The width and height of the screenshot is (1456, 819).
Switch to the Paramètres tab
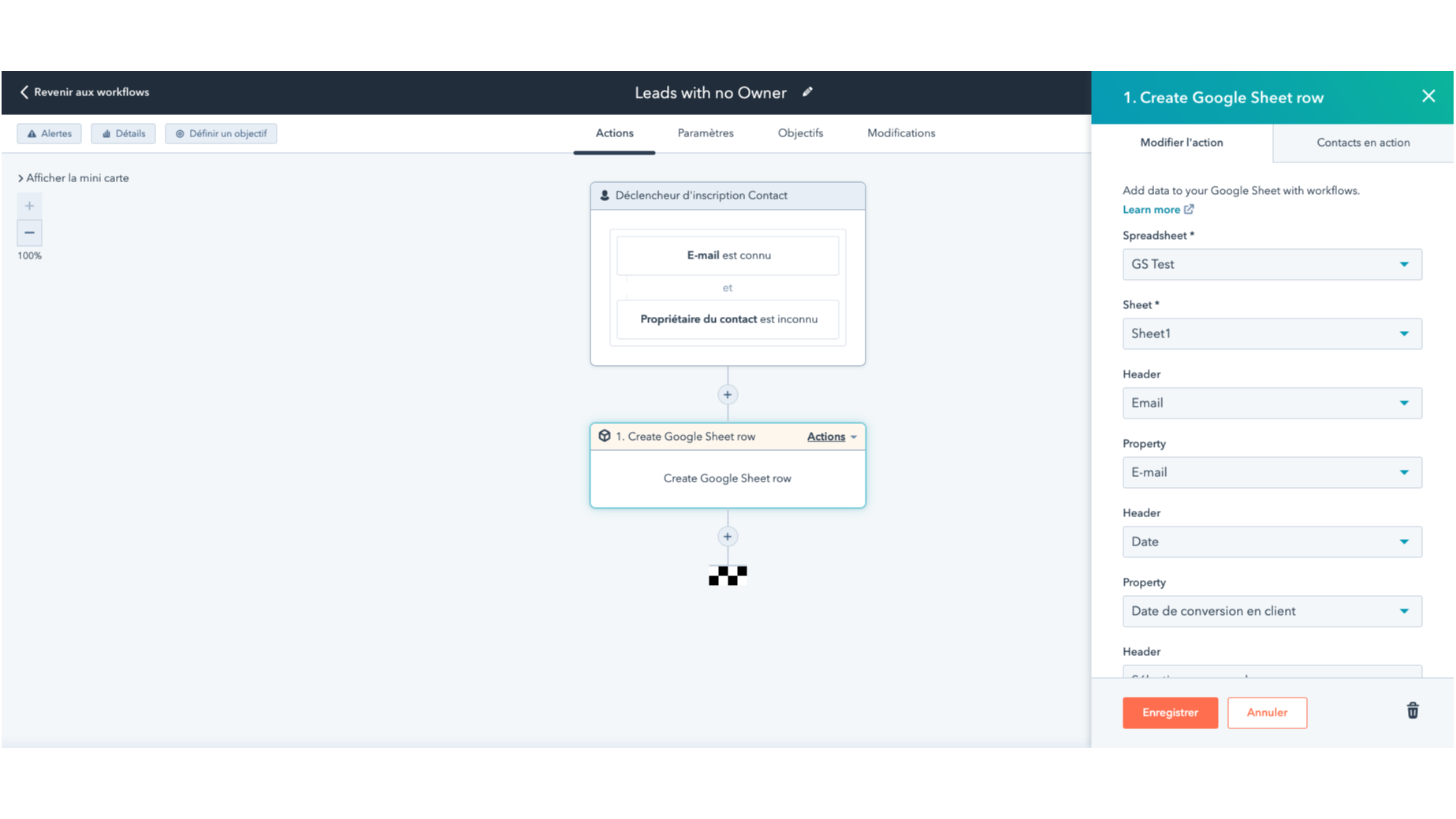click(705, 133)
